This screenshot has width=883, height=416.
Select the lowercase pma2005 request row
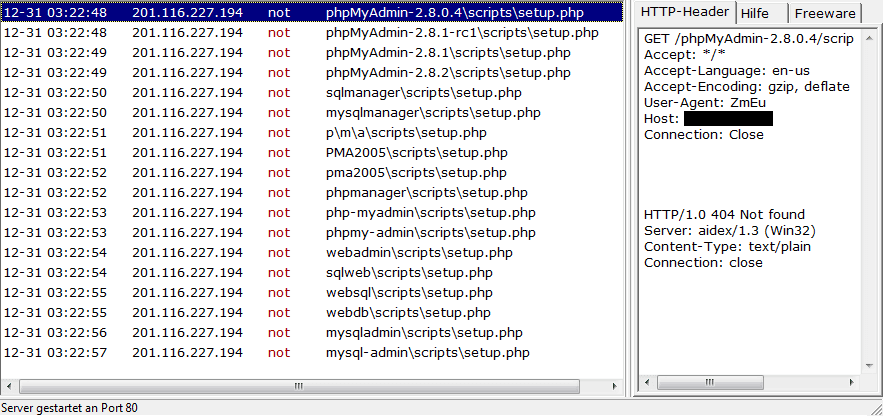pos(312,173)
